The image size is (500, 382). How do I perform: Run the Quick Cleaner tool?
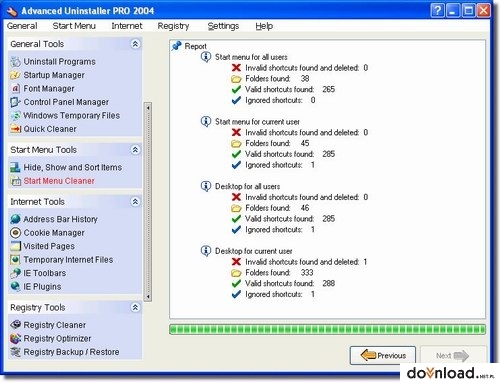pyautogui.click(x=50, y=129)
